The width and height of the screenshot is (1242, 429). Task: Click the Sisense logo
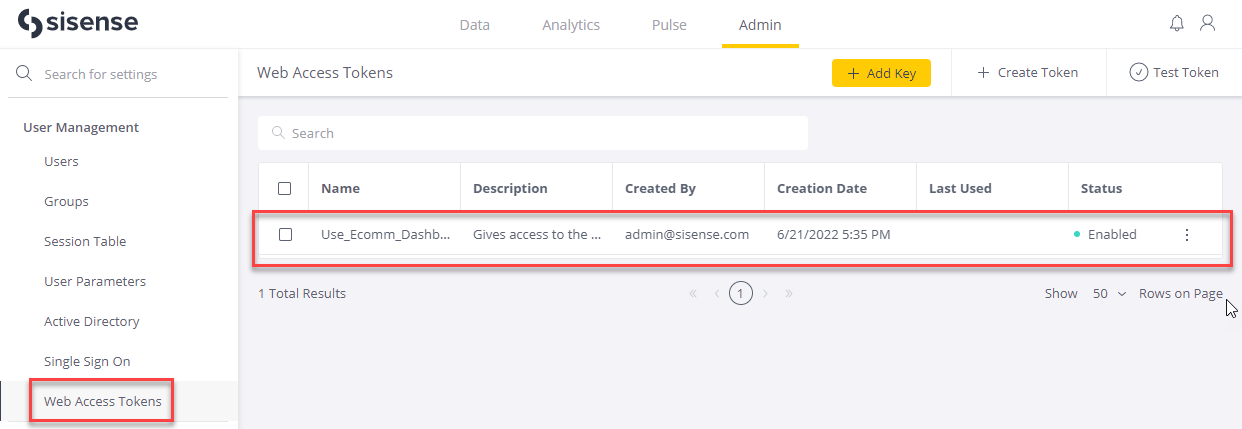78,24
